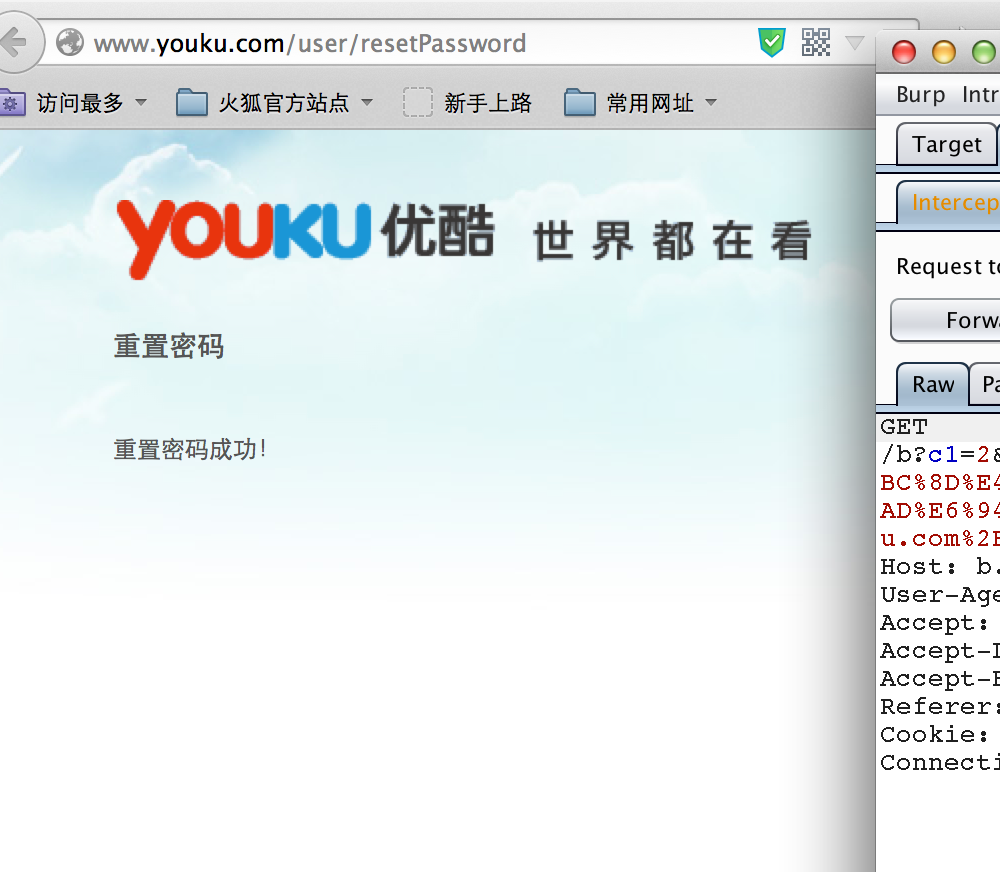Click the green shield security icon
Viewport: 1000px width, 872px height.
[x=772, y=43]
